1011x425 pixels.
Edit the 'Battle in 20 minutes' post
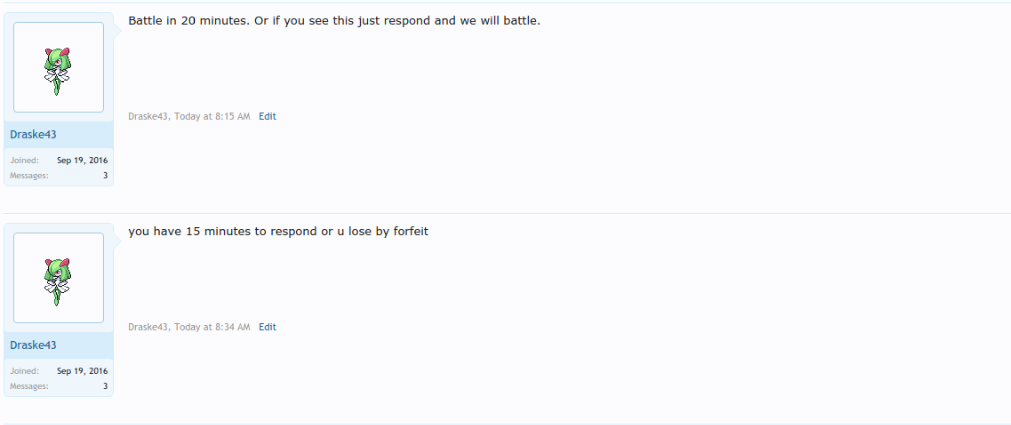pos(268,117)
